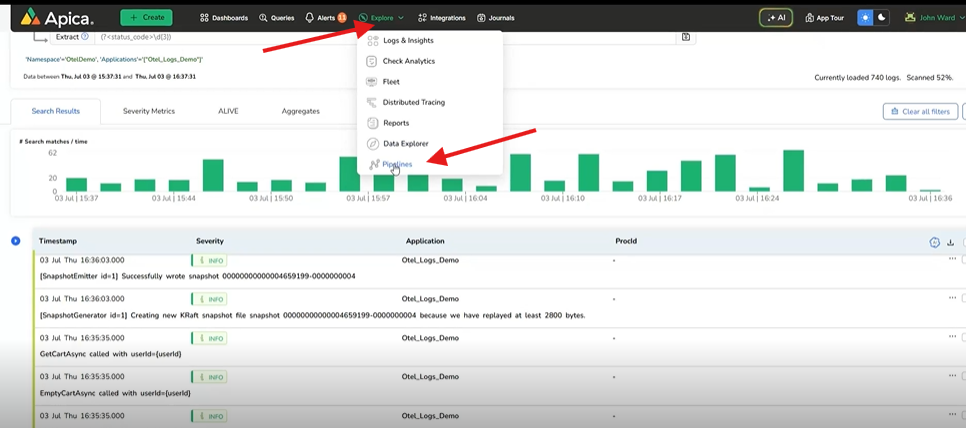Click into the Extract regex input field

pos(380,37)
